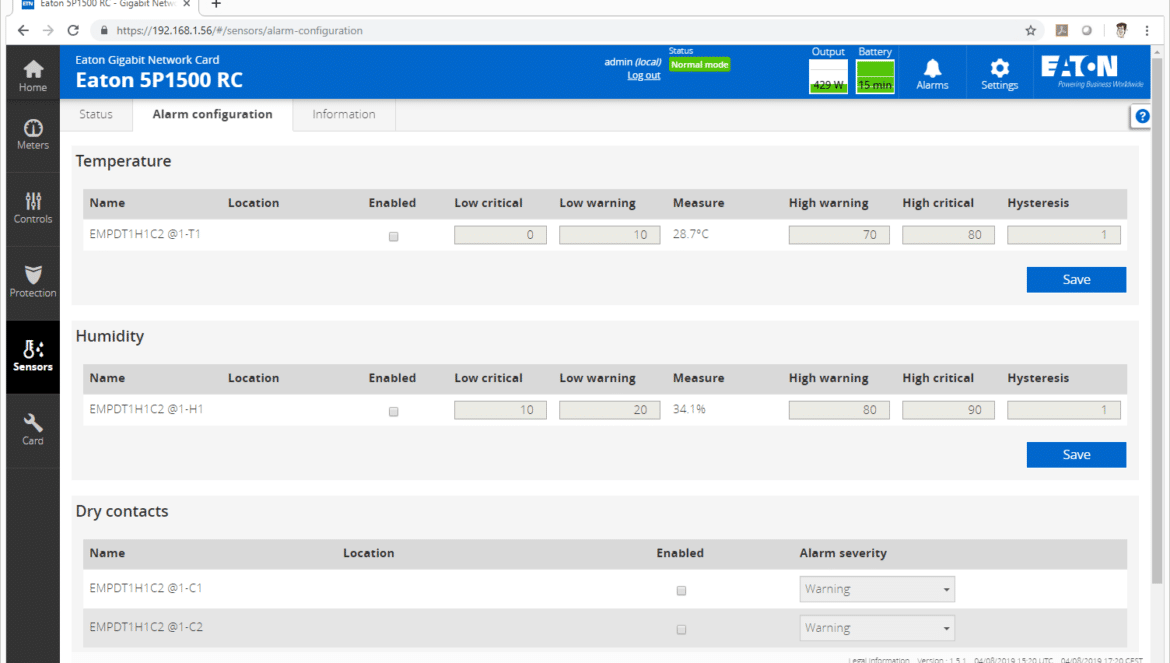Open the Card sidebar icon
1170x663 pixels.
coord(33,430)
